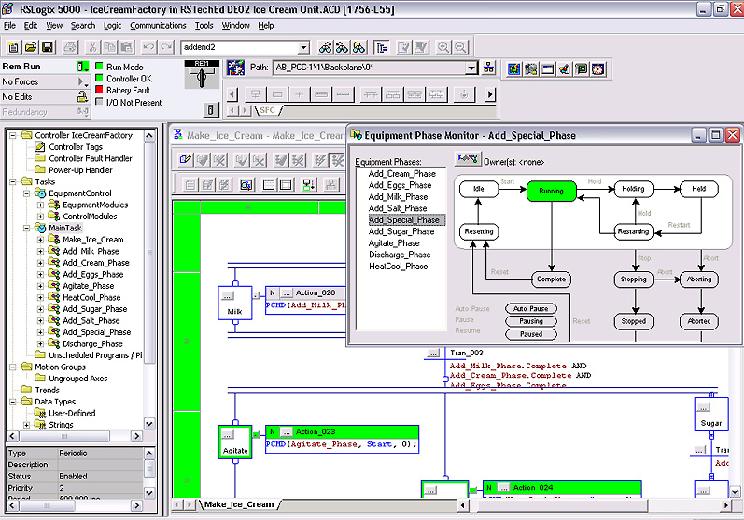744x520 pixels.
Task: Click the Who Active network icon beside Path
Action: [x=489, y=68]
